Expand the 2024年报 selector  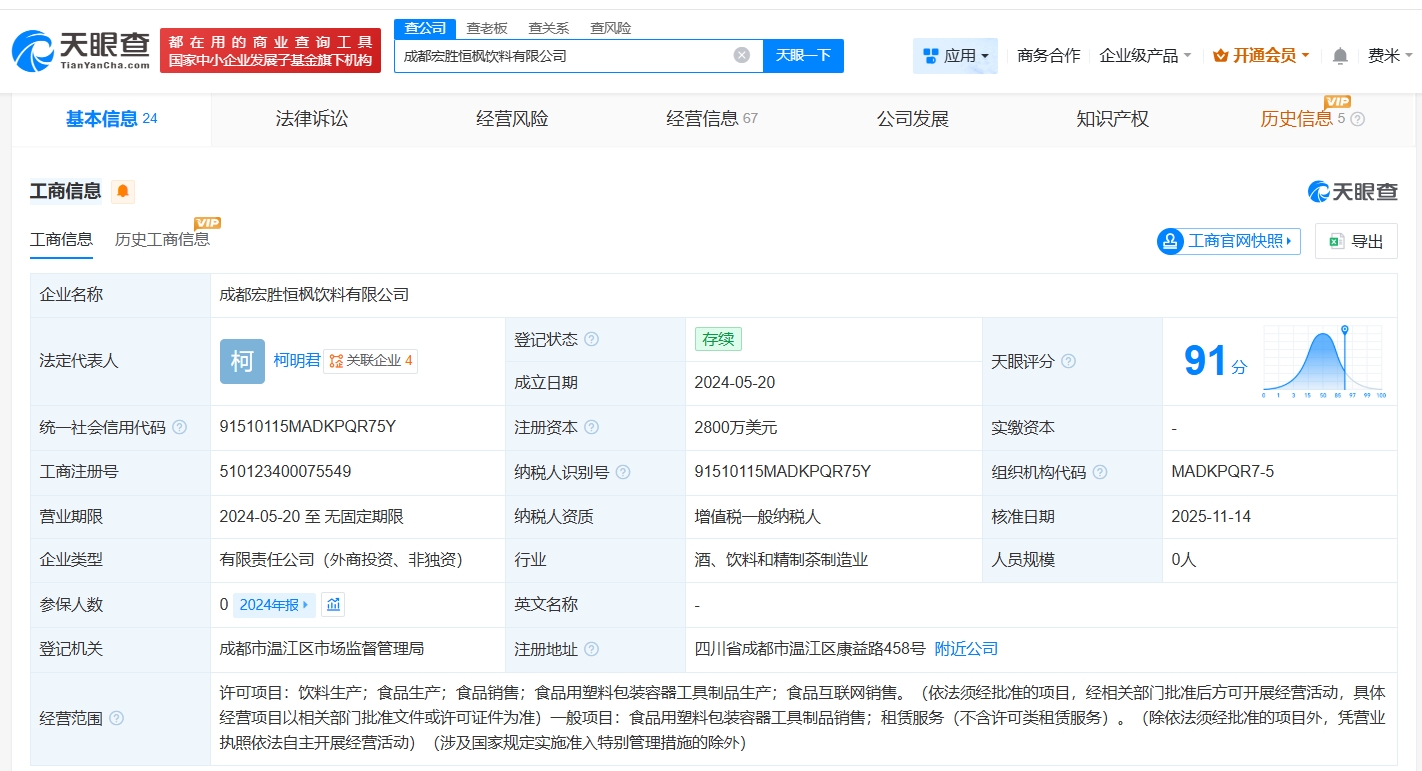click(275, 604)
